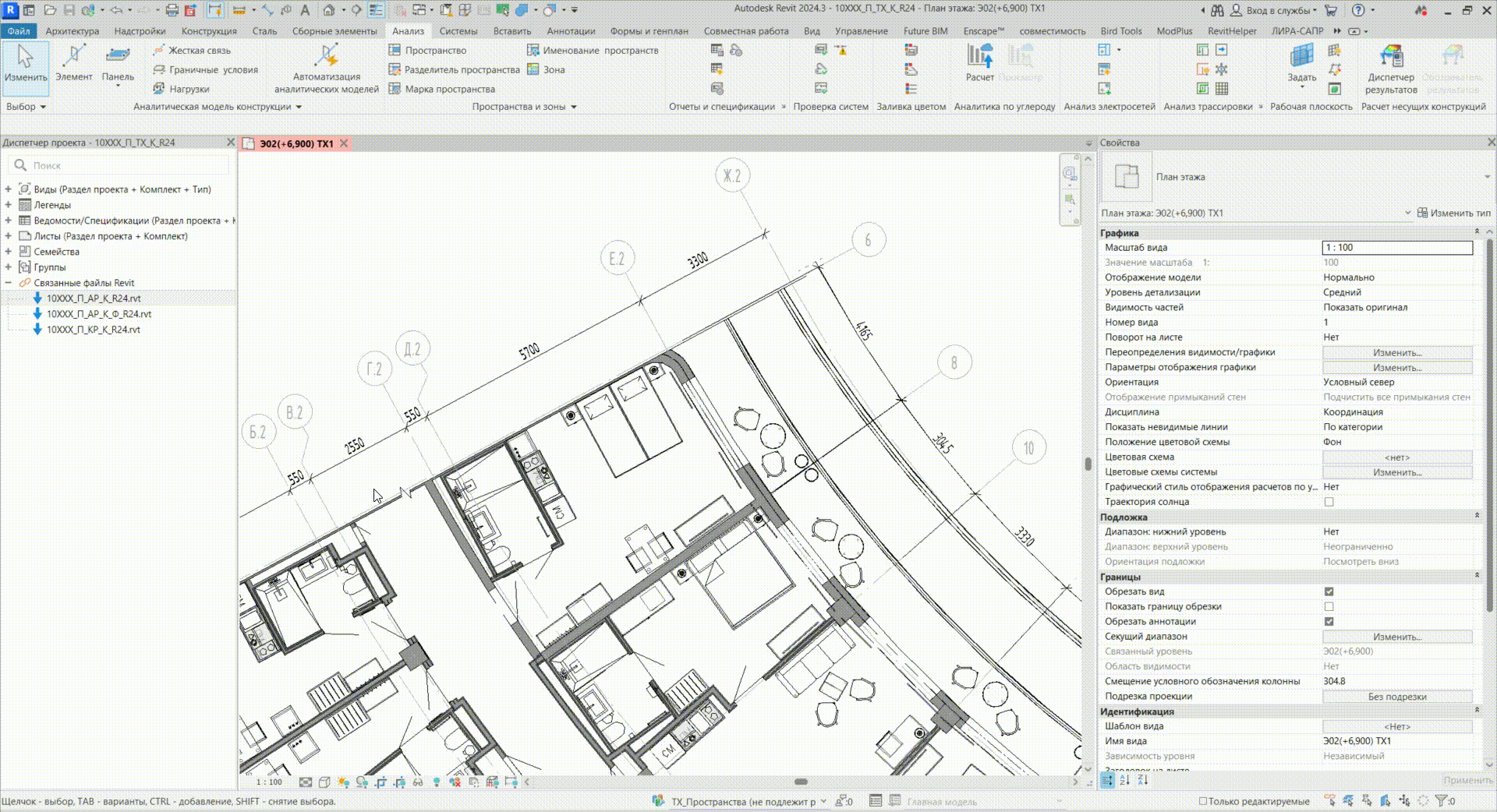Enable Показать границу обрезки checkbox
Image resolution: width=1497 pixels, height=812 pixels.
pyautogui.click(x=1329, y=606)
